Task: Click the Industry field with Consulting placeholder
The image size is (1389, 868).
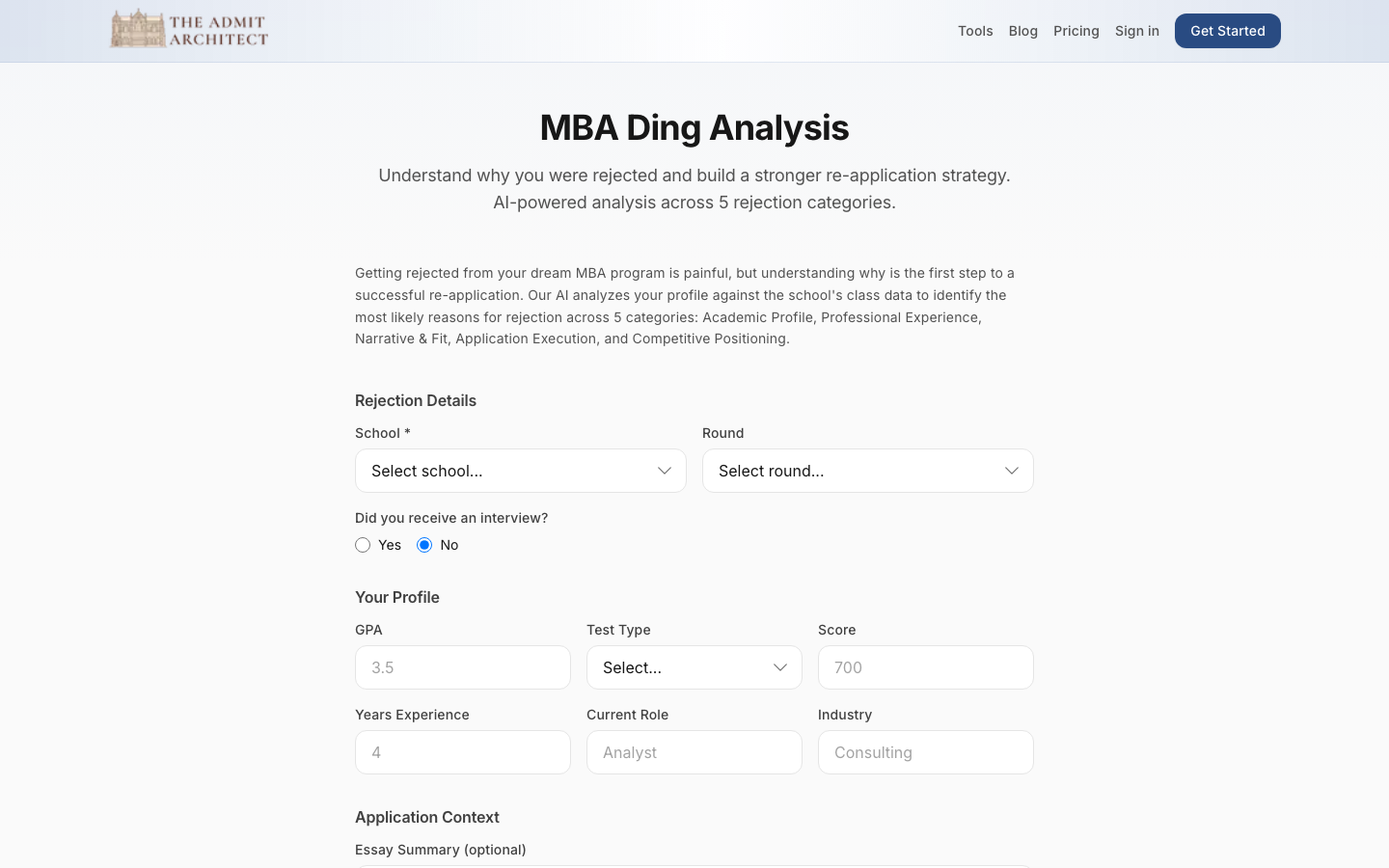Action: tap(926, 752)
